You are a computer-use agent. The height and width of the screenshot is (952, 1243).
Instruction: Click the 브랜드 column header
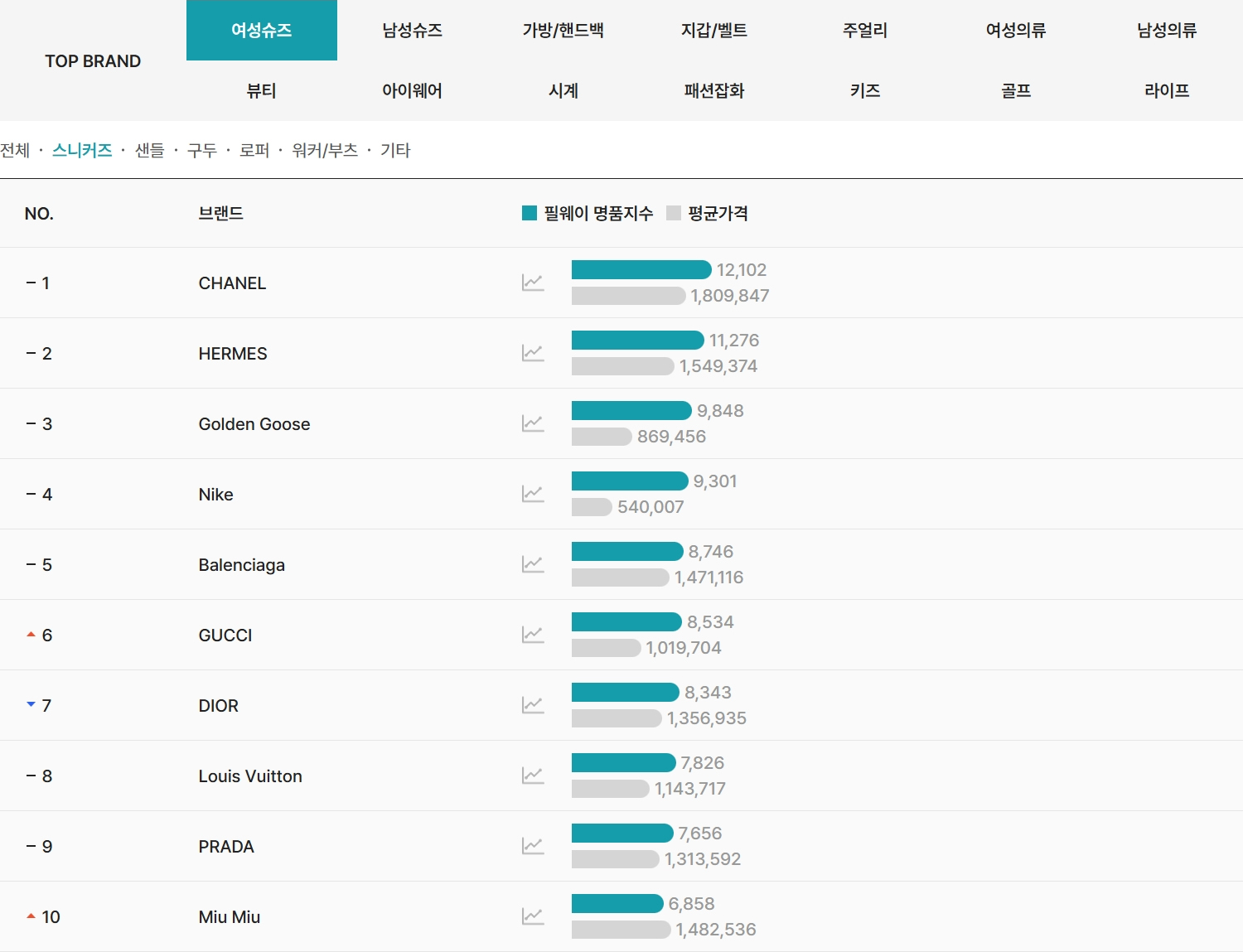[x=221, y=213]
